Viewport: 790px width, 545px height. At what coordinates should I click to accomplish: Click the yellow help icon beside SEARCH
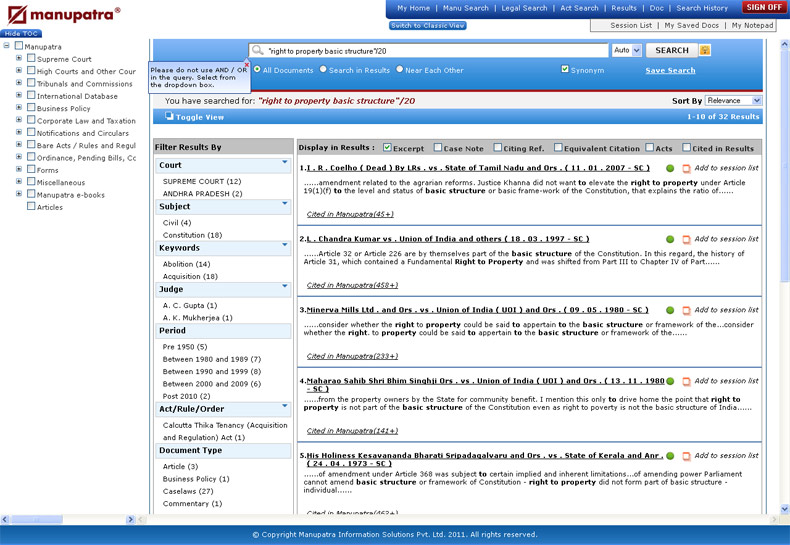click(x=705, y=50)
